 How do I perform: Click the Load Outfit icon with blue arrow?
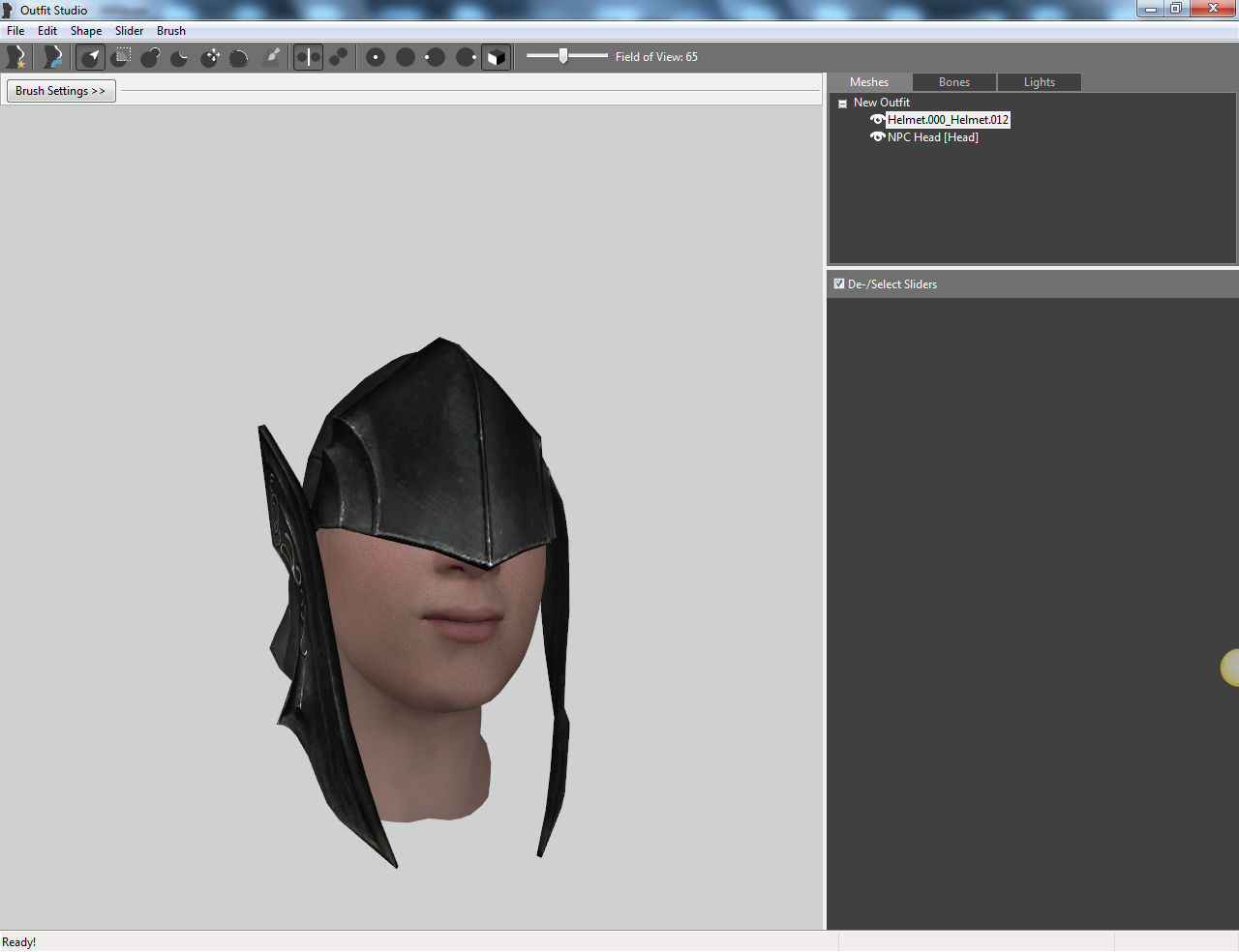[53, 57]
